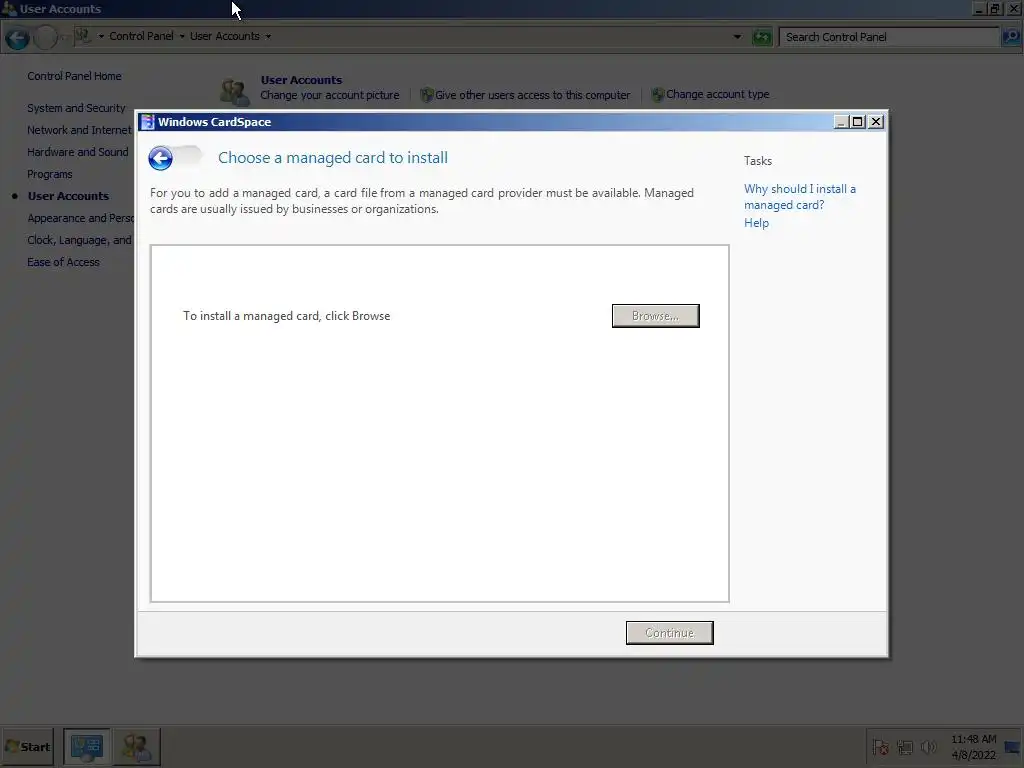
Task: Select Control Panel breadcrumb in address bar
Action: [141, 37]
